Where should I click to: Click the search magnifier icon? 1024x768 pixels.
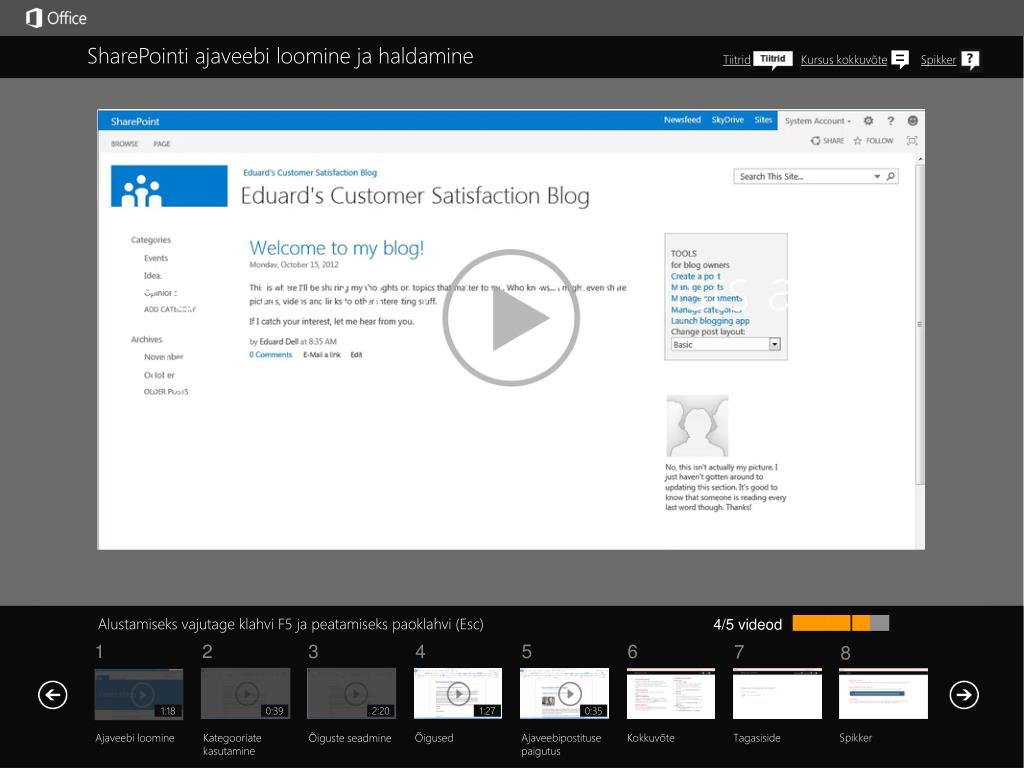click(x=891, y=176)
